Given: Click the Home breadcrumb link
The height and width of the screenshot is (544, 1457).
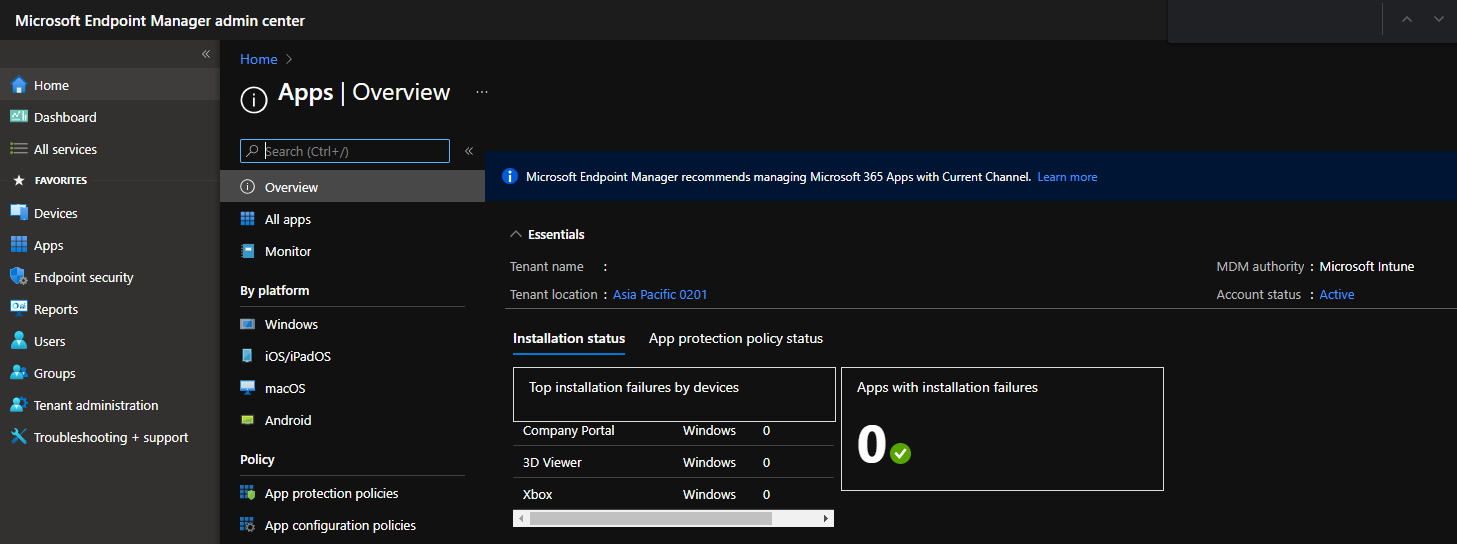Looking at the screenshot, I should (x=258, y=59).
